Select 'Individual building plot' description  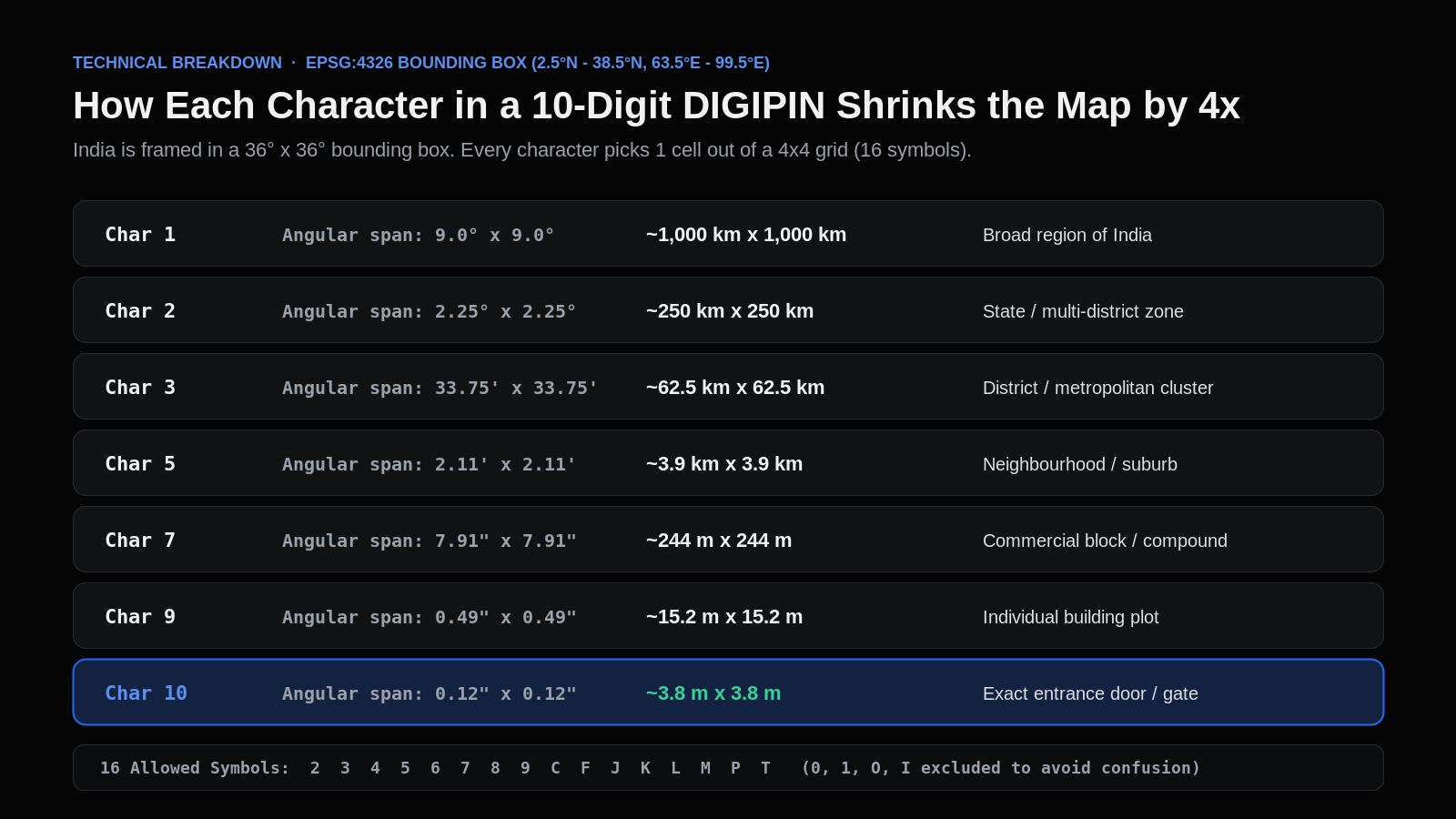(x=1071, y=617)
